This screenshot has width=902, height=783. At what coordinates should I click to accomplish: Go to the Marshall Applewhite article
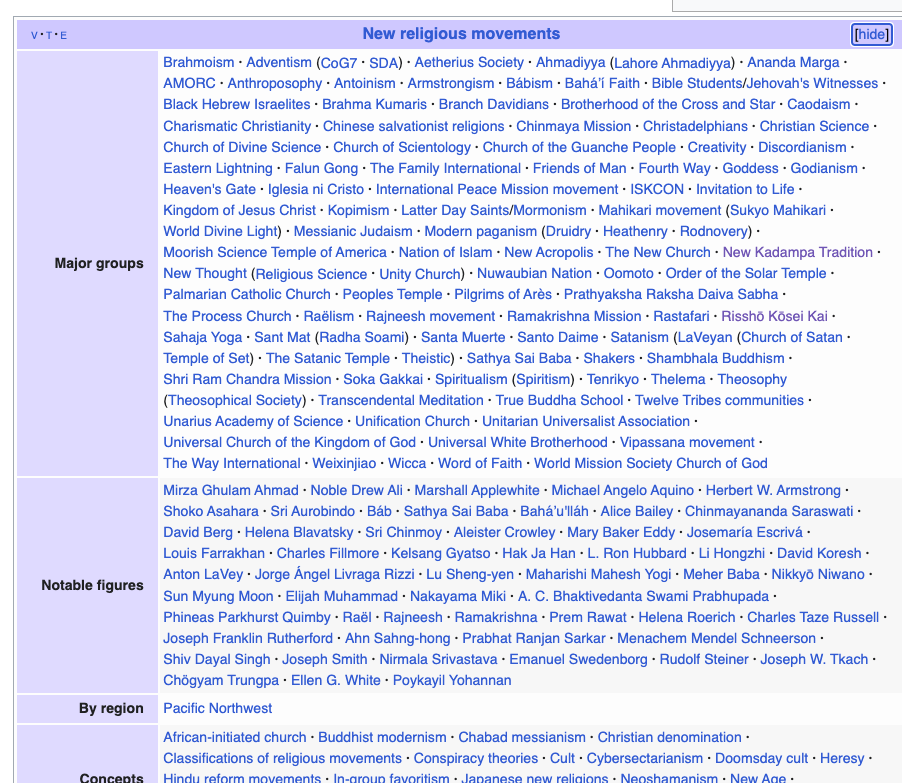pyautogui.click(x=476, y=490)
